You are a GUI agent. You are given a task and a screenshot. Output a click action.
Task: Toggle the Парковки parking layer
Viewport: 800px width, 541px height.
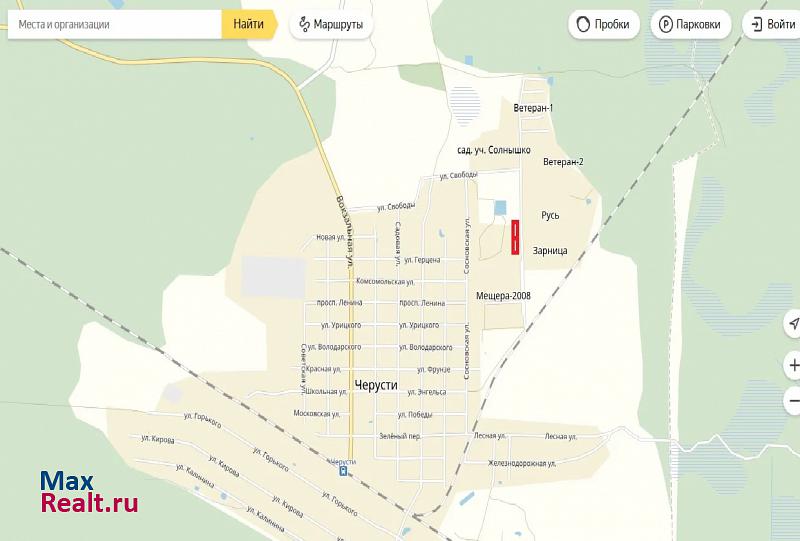689,24
